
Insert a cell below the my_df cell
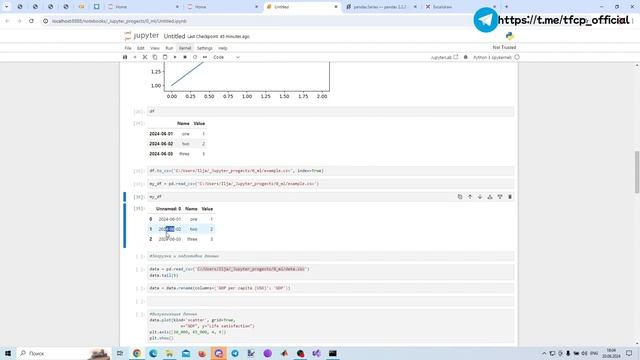click(x=500, y=197)
